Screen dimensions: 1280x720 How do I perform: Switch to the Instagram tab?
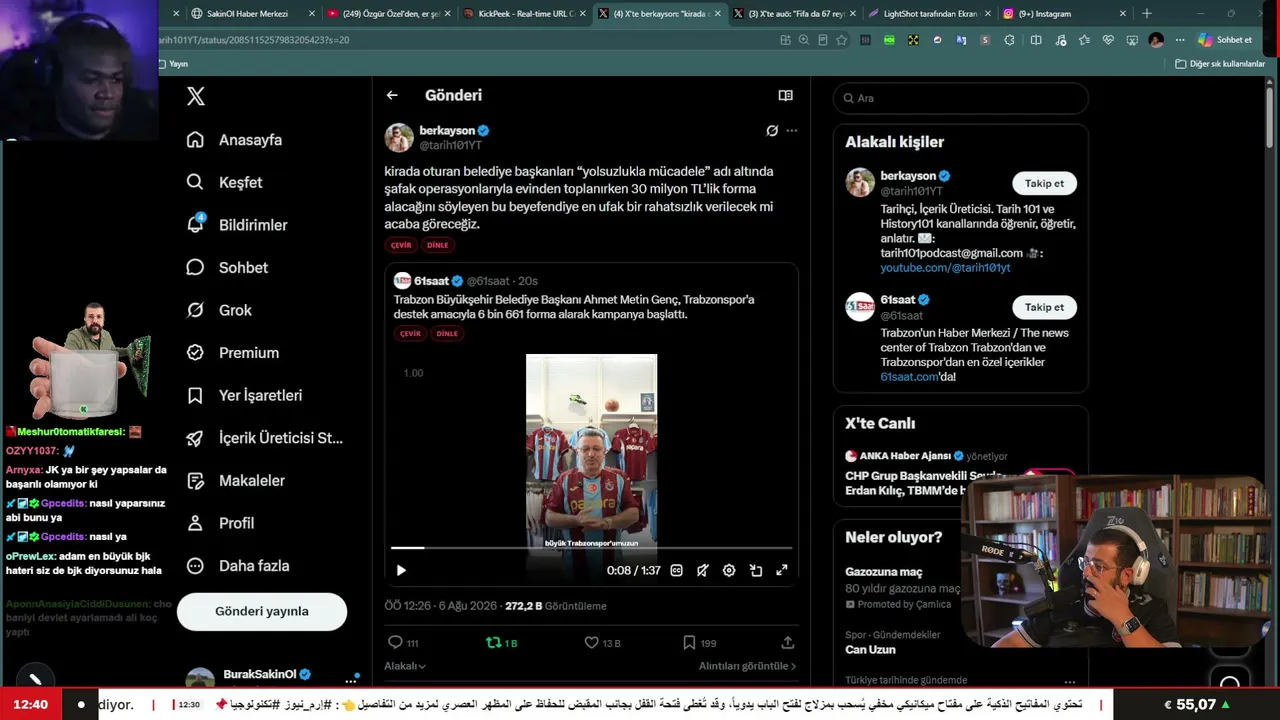pyautogui.click(x=1065, y=14)
